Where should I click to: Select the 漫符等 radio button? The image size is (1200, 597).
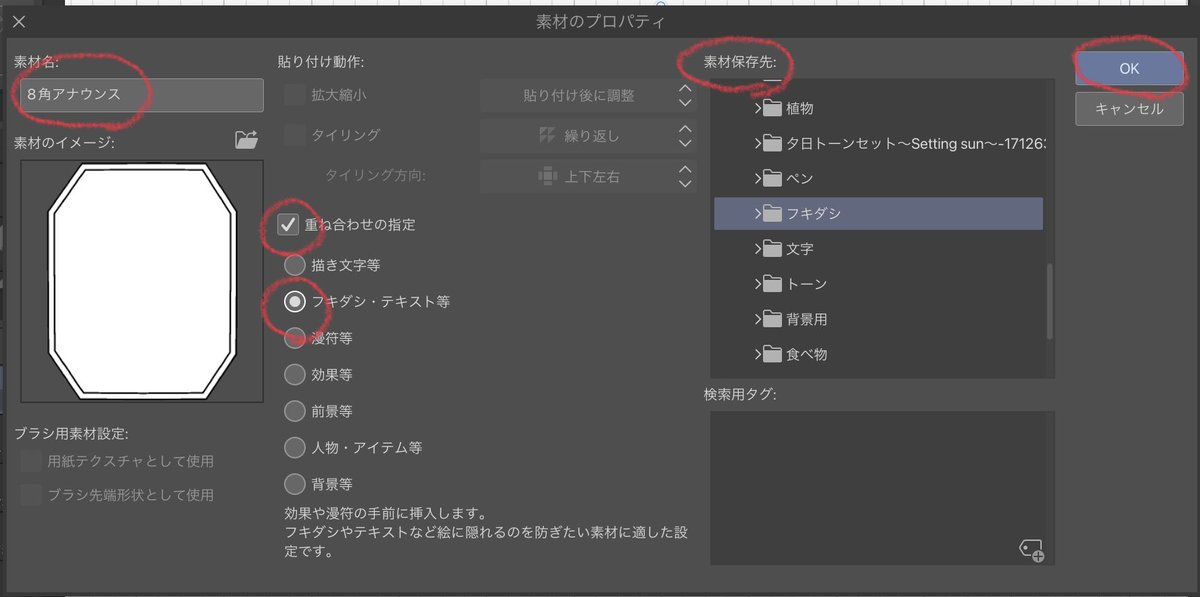coord(294,338)
